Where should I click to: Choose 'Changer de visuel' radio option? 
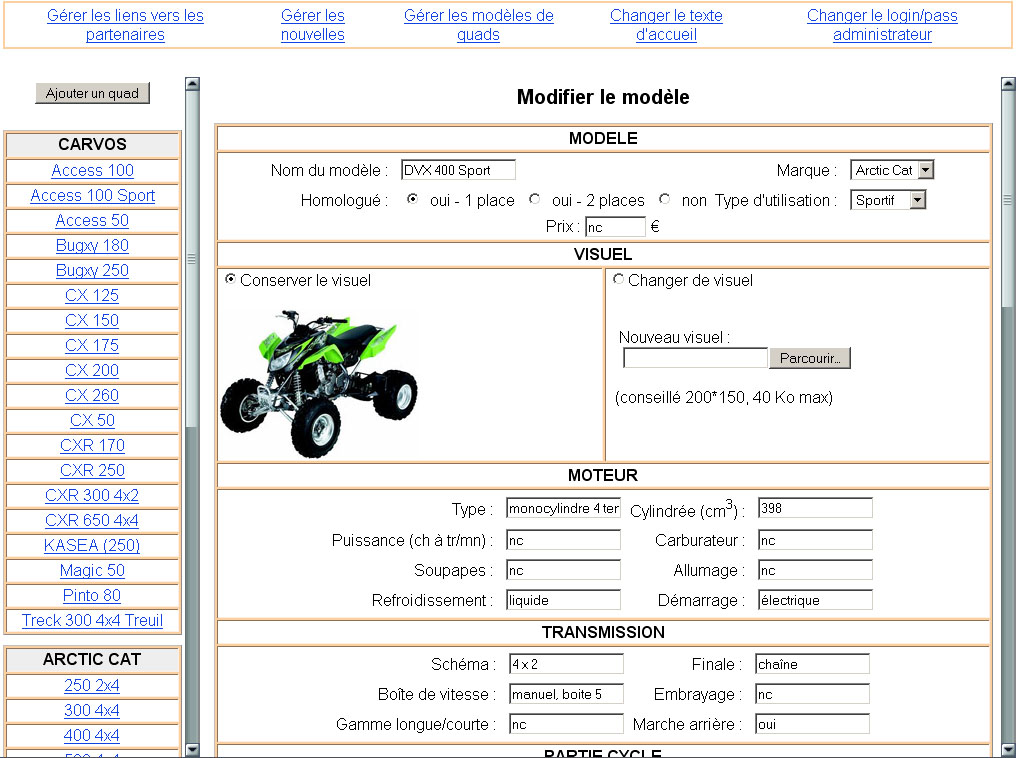618,279
